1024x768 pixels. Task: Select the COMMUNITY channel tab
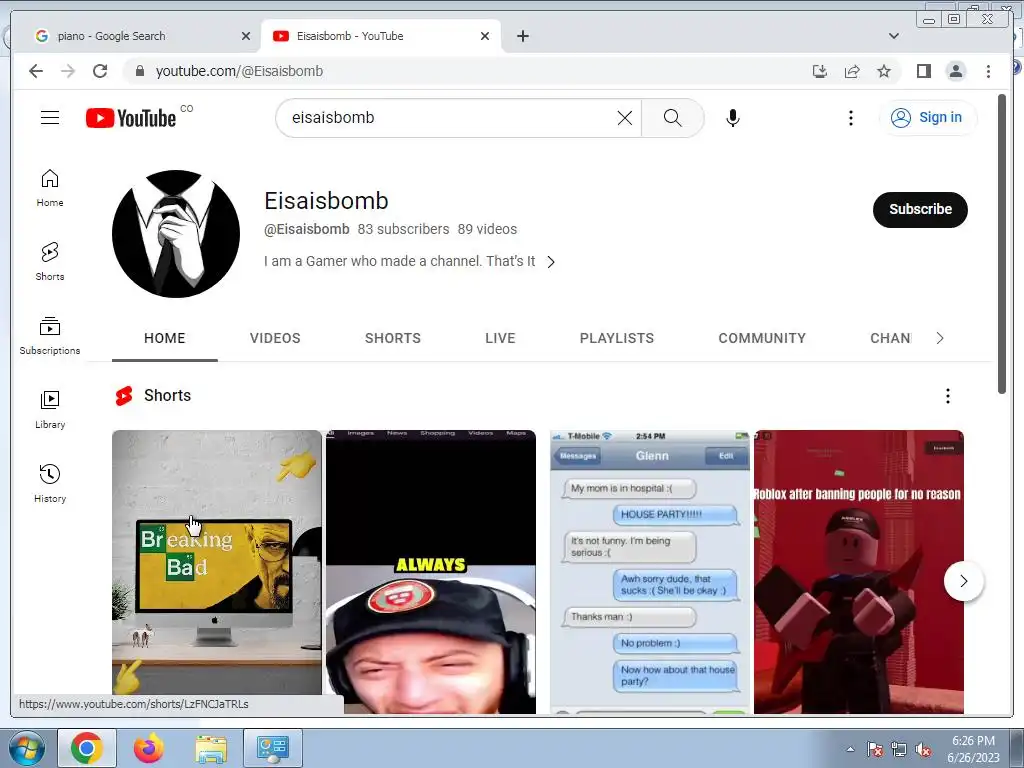tap(761, 338)
